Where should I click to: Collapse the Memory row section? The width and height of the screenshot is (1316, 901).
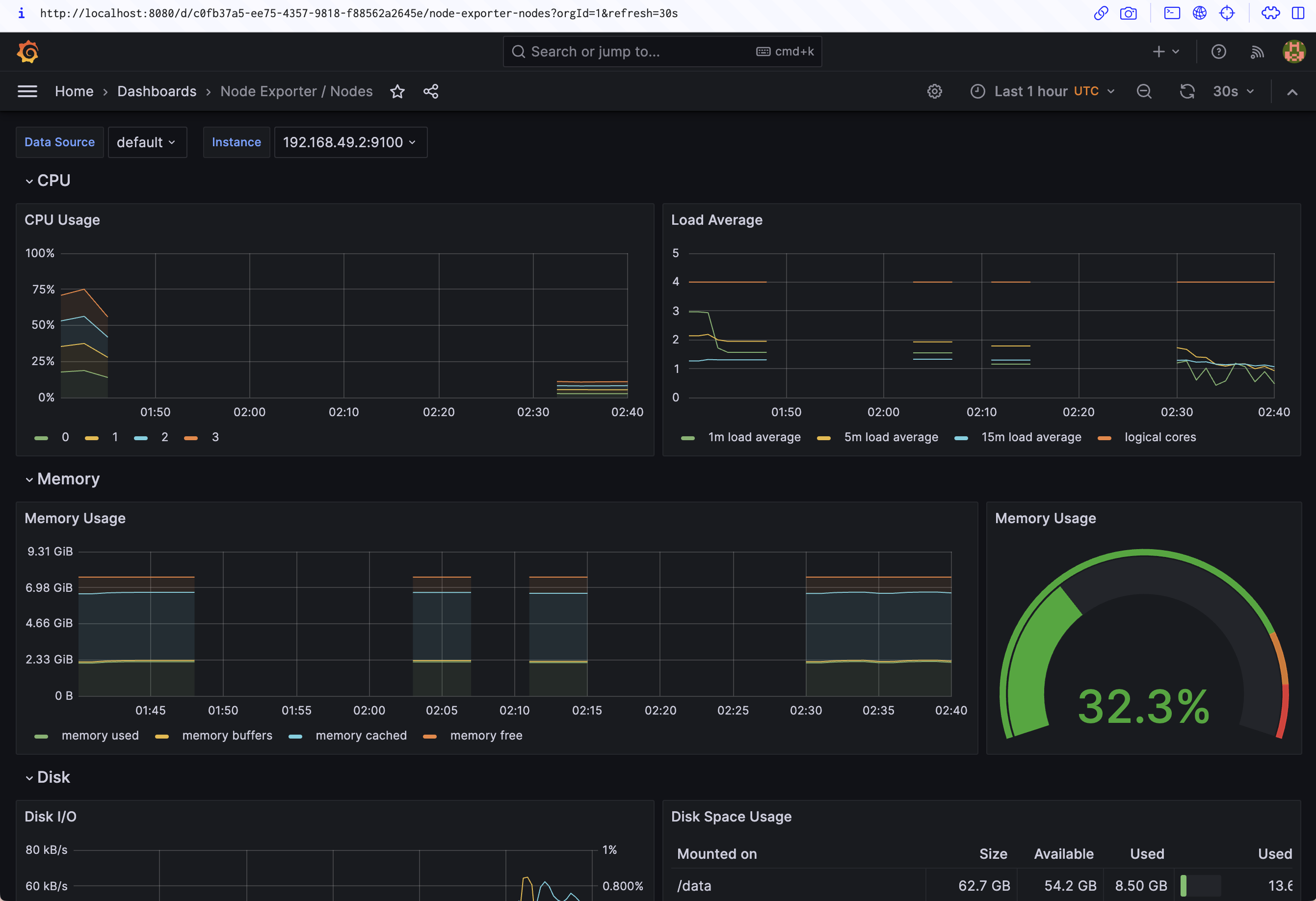(63, 479)
